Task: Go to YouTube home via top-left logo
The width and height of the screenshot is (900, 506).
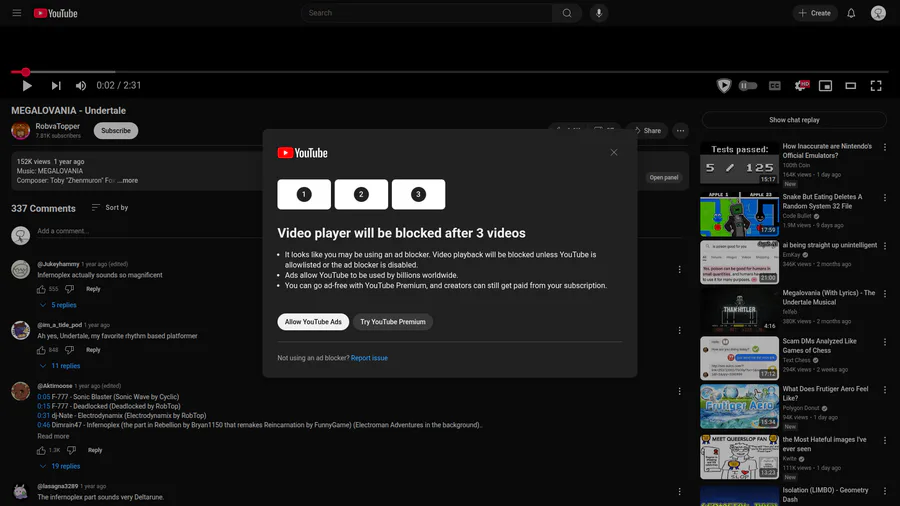Action: 56,13
